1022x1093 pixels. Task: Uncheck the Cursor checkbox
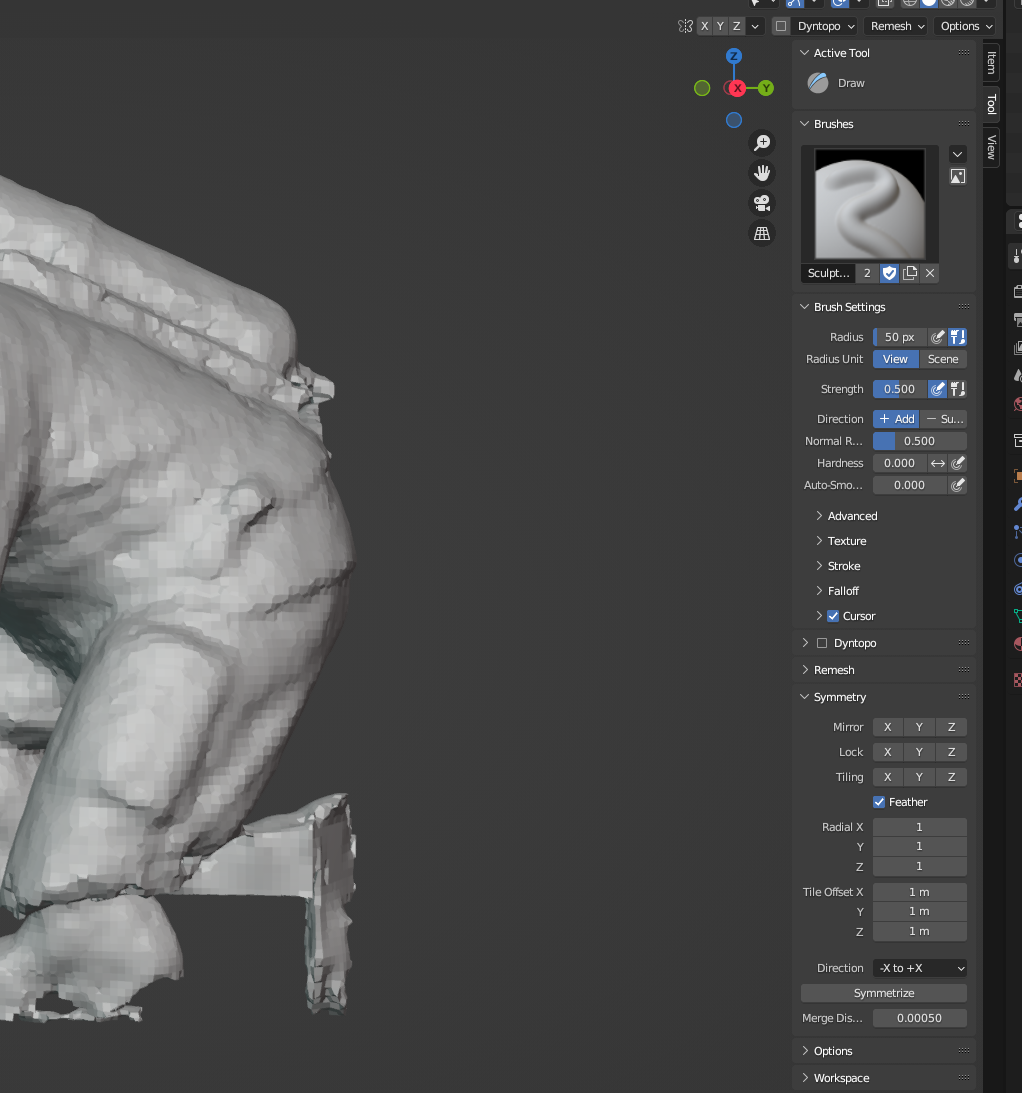click(x=833, y=616)
